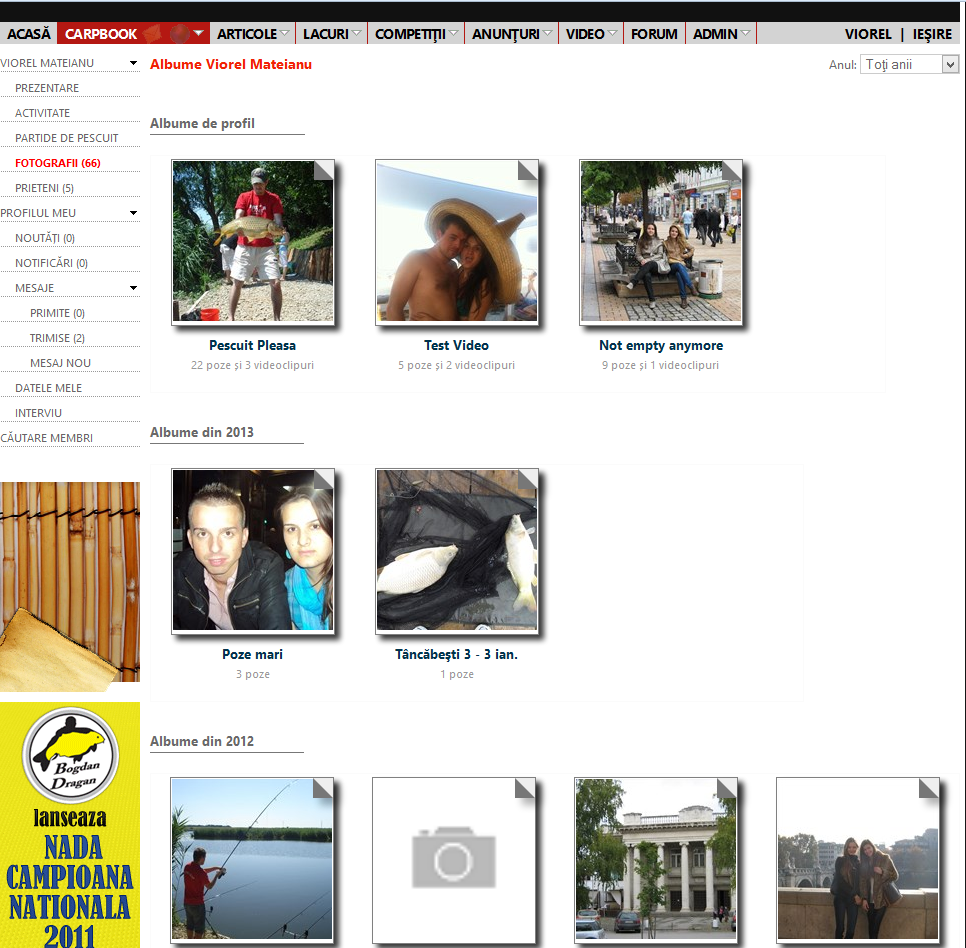Open the Competiții menu

point(416,34)
